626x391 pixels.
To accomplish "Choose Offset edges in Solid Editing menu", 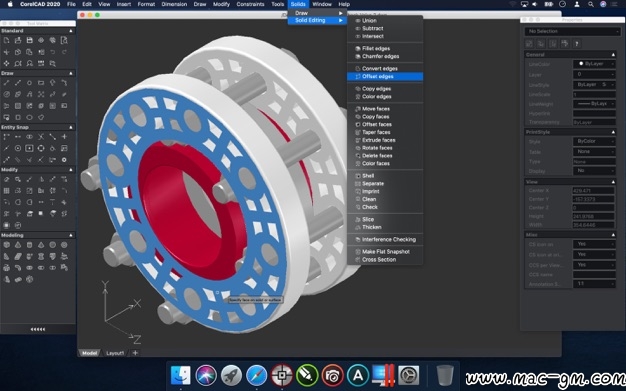I will pyautogui.click(x=385, y=77).
